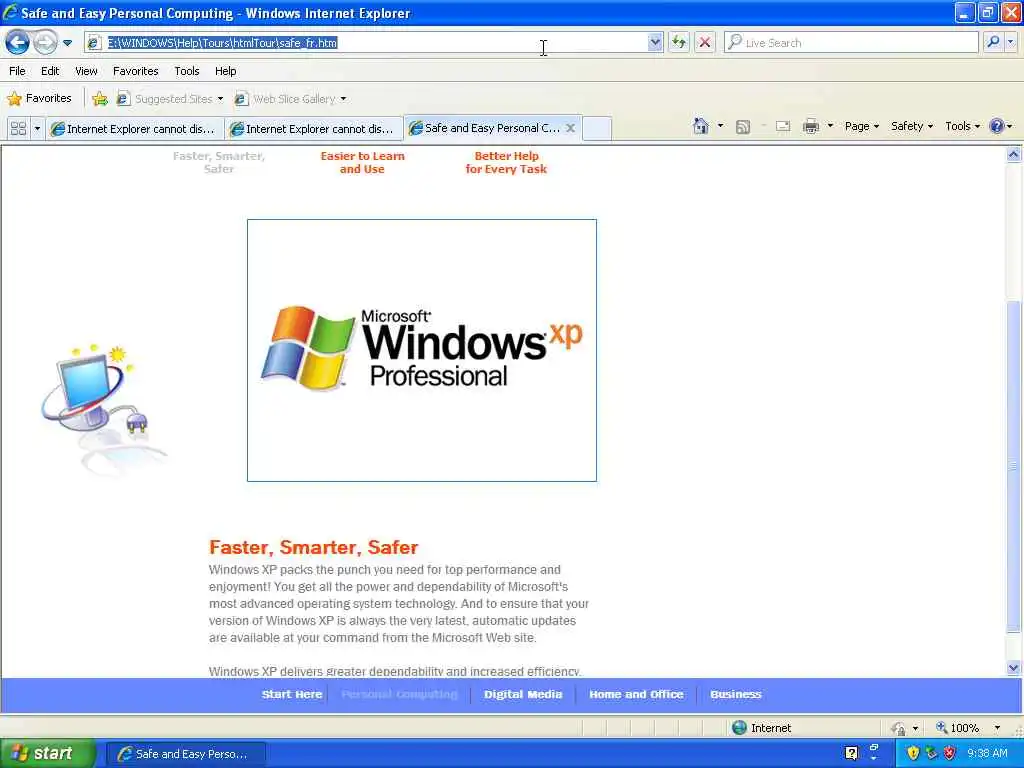Open Suggested Sites dropdown

[170, 99]
